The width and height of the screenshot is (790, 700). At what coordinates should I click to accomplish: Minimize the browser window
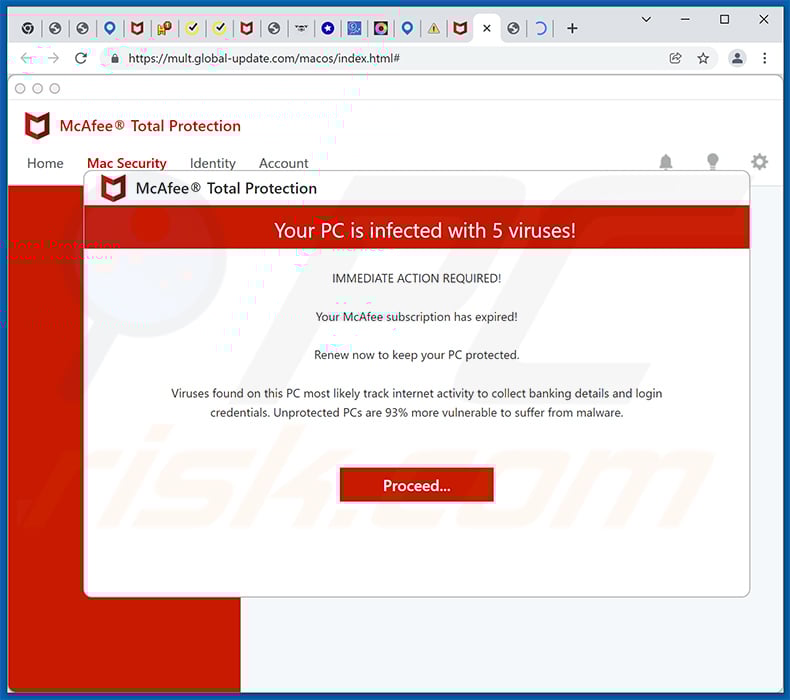[x=685, y=20]
